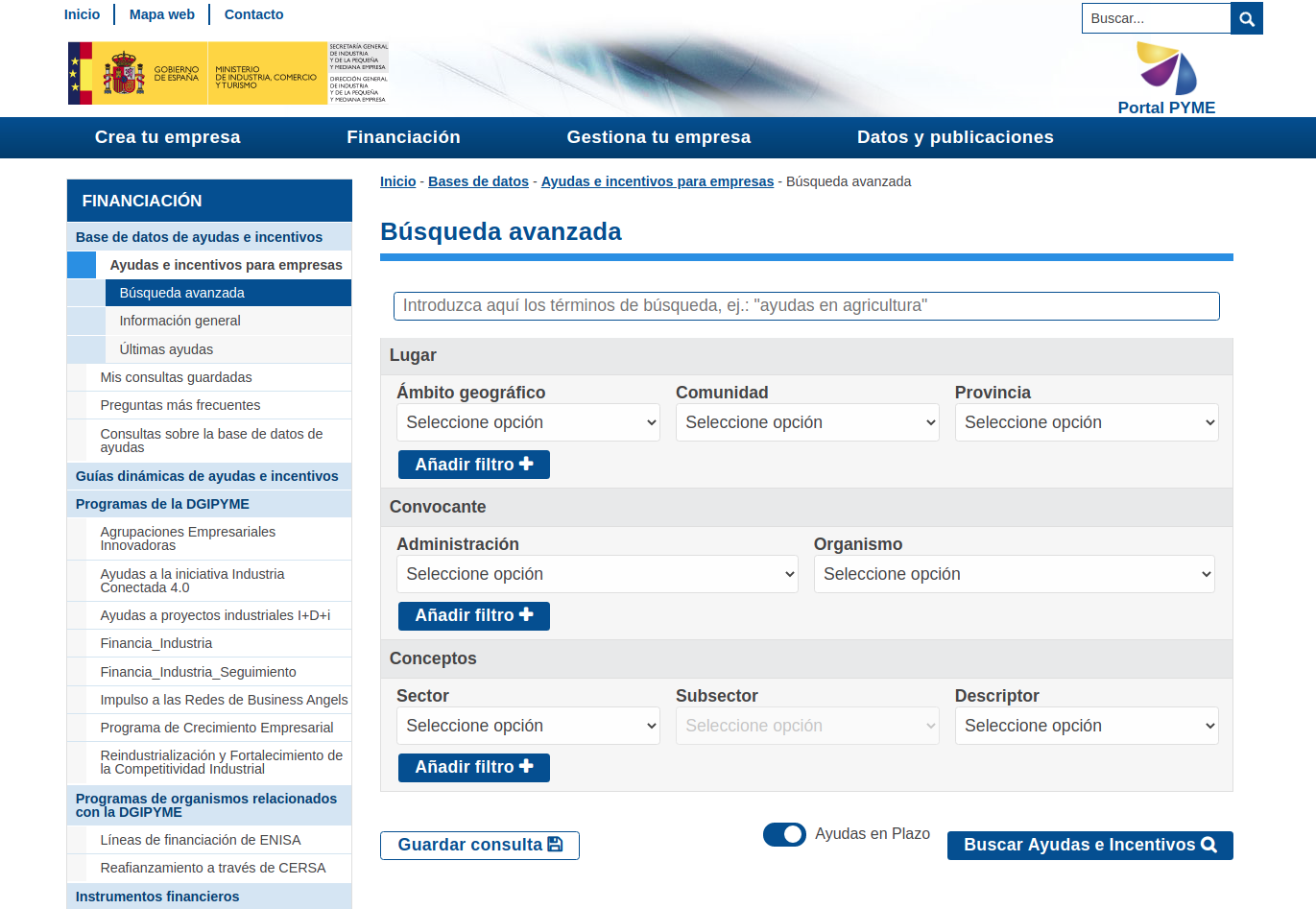Add a filter in the Conceptos section
Screen dimensions: 1316x909
point(473,768)
